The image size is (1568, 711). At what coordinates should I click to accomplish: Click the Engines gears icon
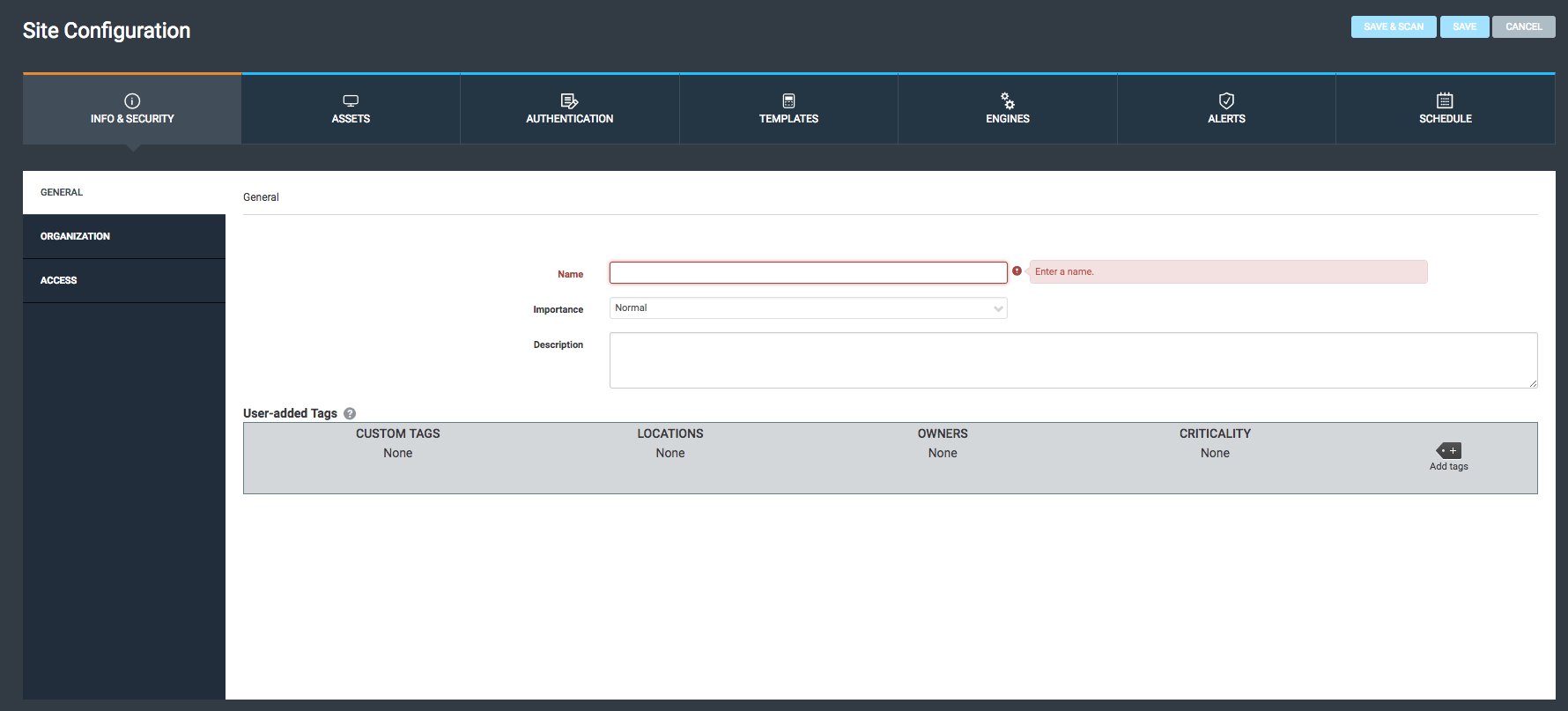1007,100
